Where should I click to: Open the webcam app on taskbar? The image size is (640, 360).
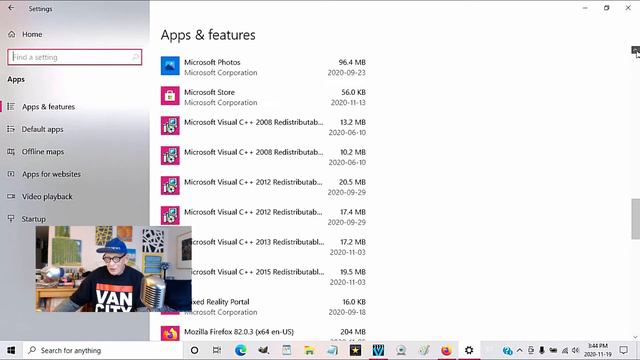pyautogui.click(x=401, y=350)
